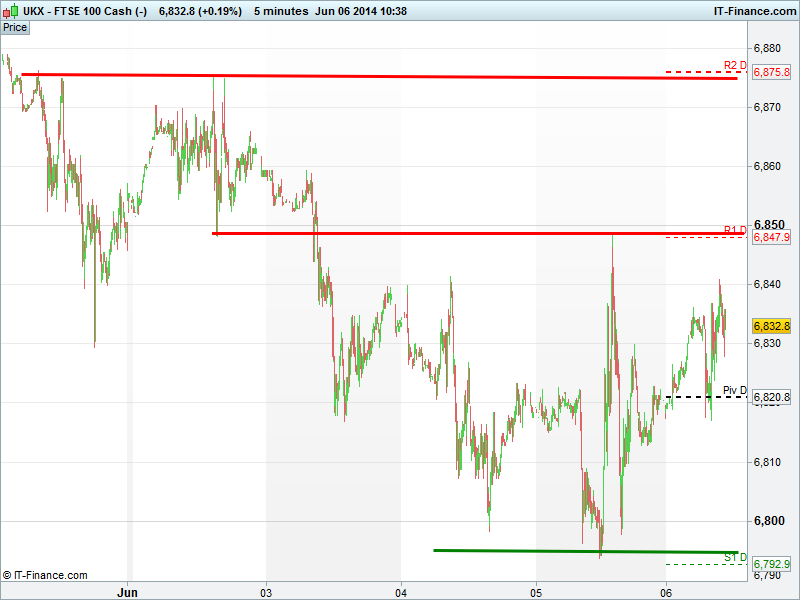Select the R2 D pivot label
Screen dimensions: 800x600
coord(735,65)
